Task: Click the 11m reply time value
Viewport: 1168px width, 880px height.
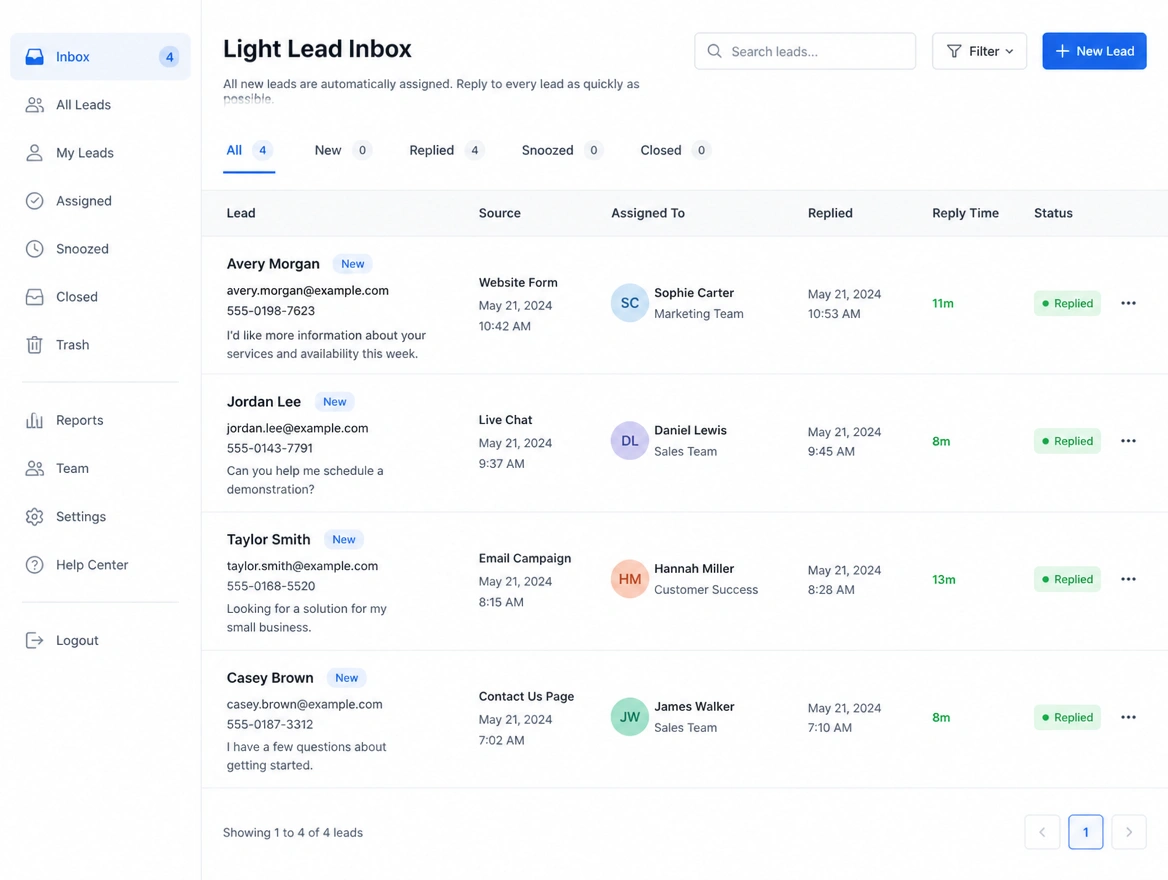Action: 942,303
